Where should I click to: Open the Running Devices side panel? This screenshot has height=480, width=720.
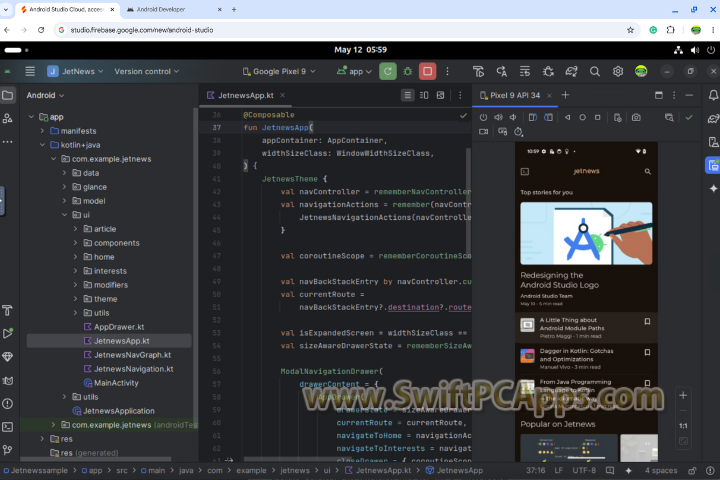pos(713,165)
